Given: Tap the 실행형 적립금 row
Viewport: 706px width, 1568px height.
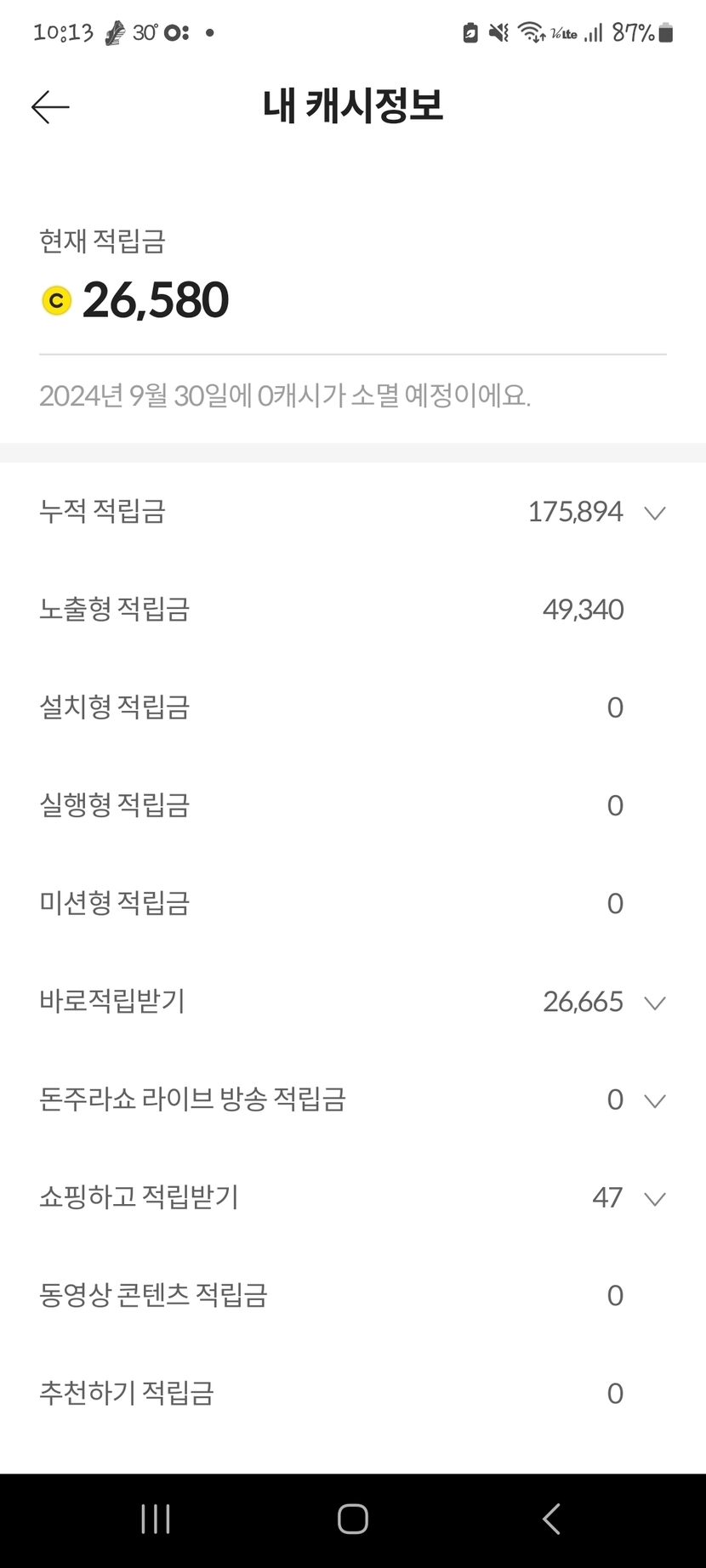Looking at the screenshot, I should point(352,805).
